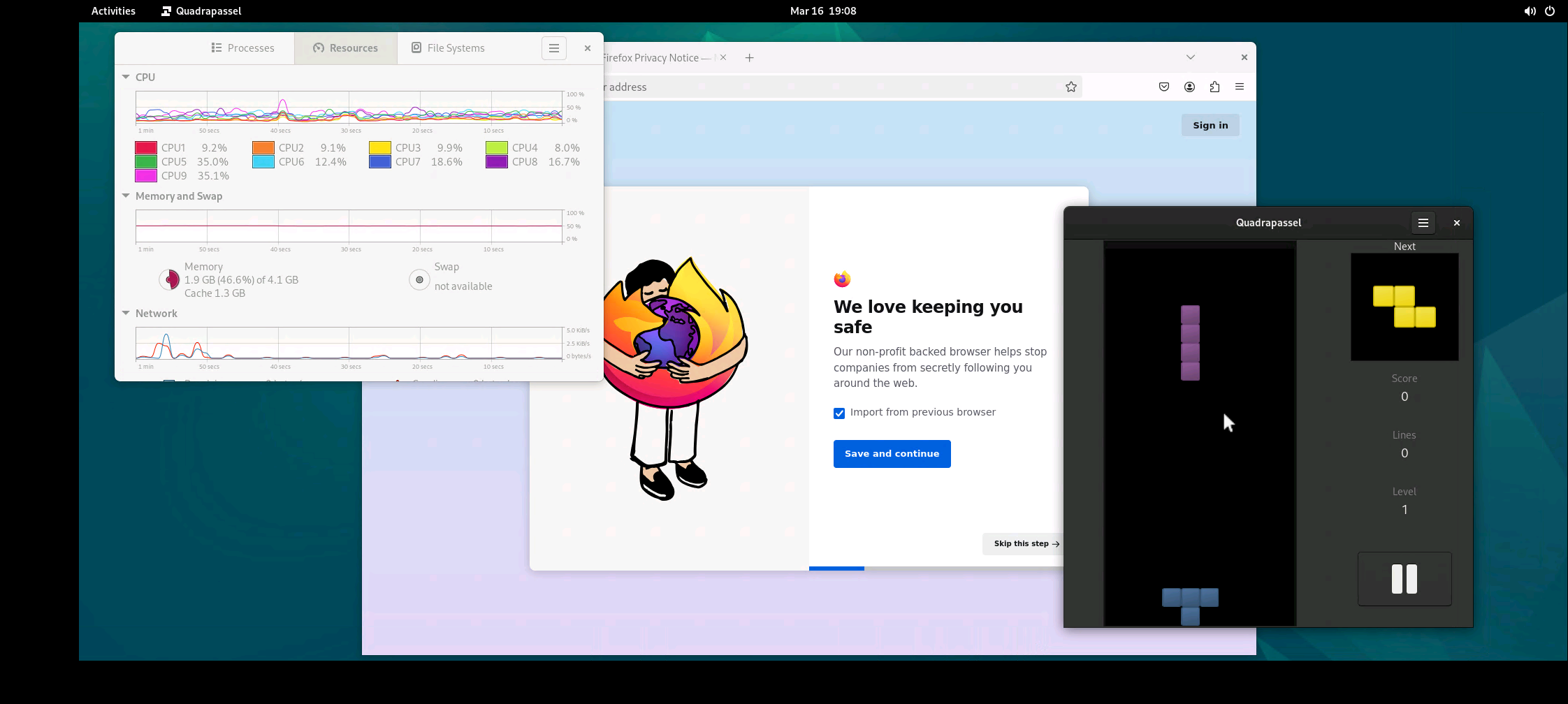Viewport: 1568px width, 704px height.
Task: Open CPU9 magenta color swatch
Action: (146, 176)
